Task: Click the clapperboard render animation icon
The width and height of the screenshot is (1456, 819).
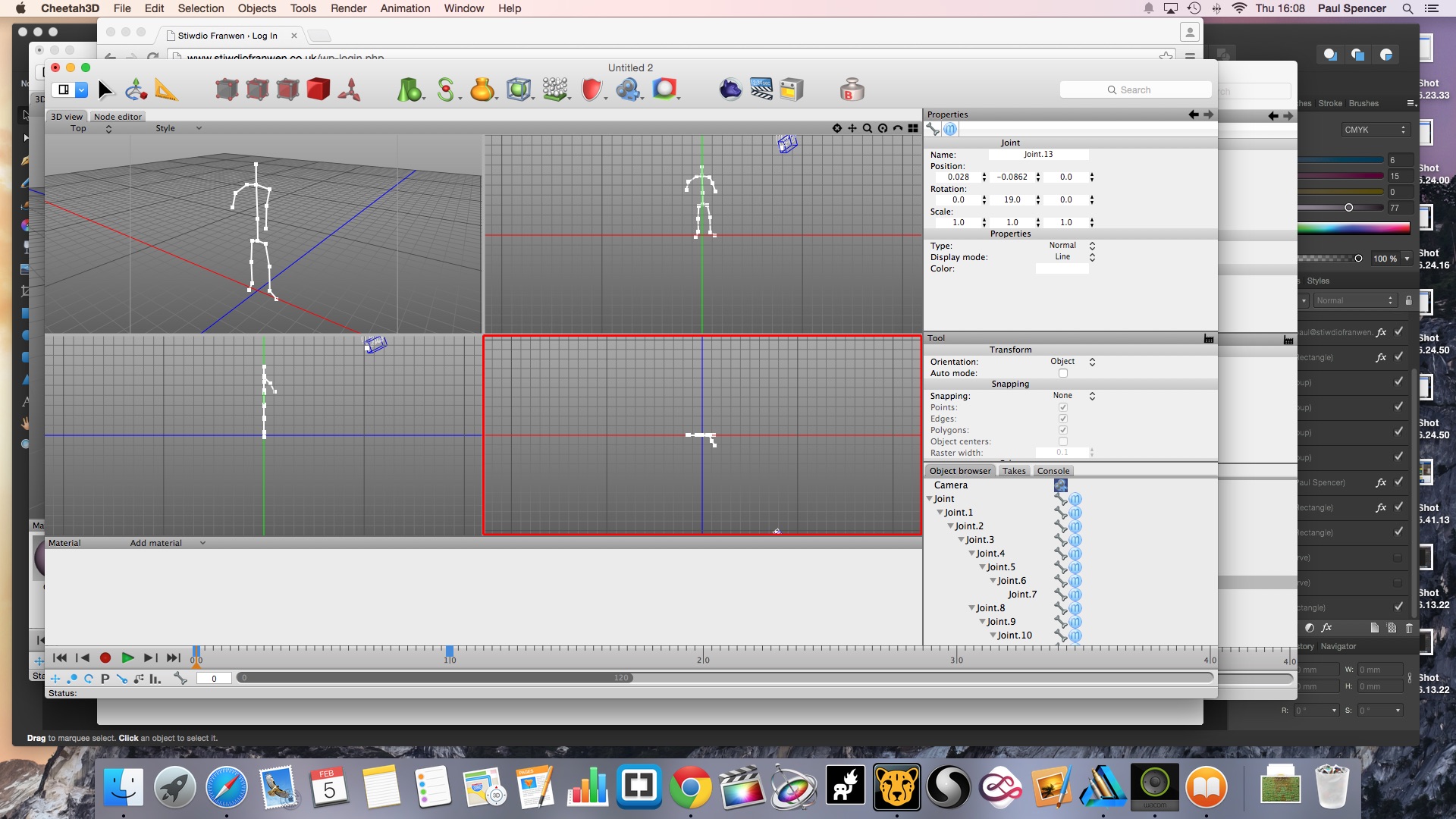Action: 761,89
